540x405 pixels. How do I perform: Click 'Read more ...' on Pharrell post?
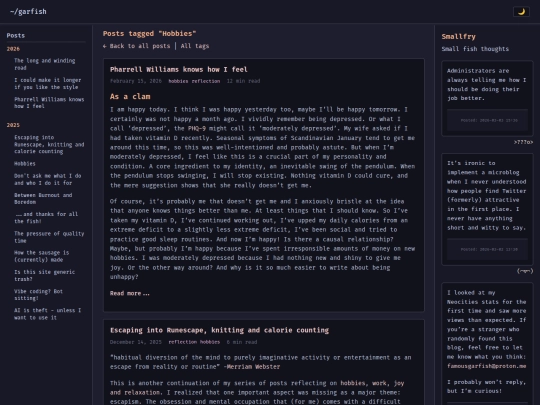point(129,293)
